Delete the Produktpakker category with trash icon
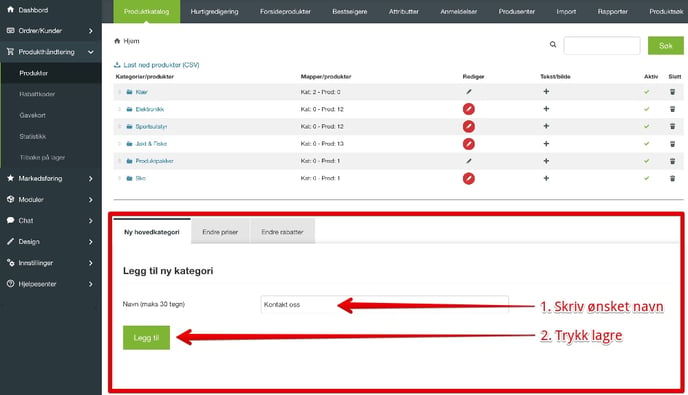The image size is (688, 395). (x=672, y=161)
